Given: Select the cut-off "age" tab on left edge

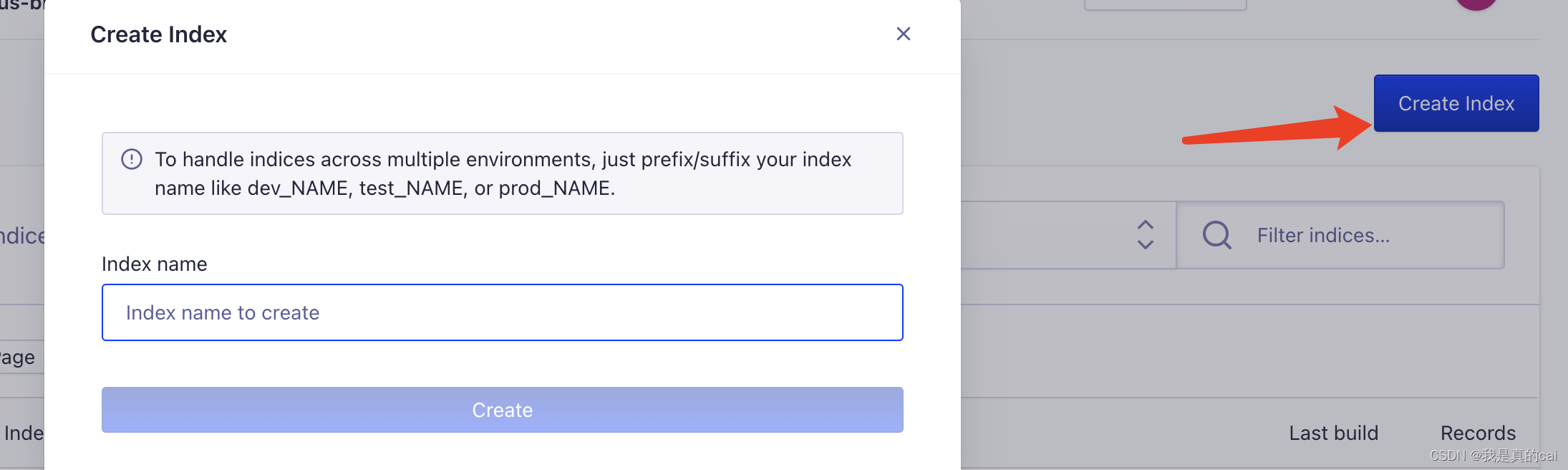Looking at the screenshot, I should tap(17, 357).
